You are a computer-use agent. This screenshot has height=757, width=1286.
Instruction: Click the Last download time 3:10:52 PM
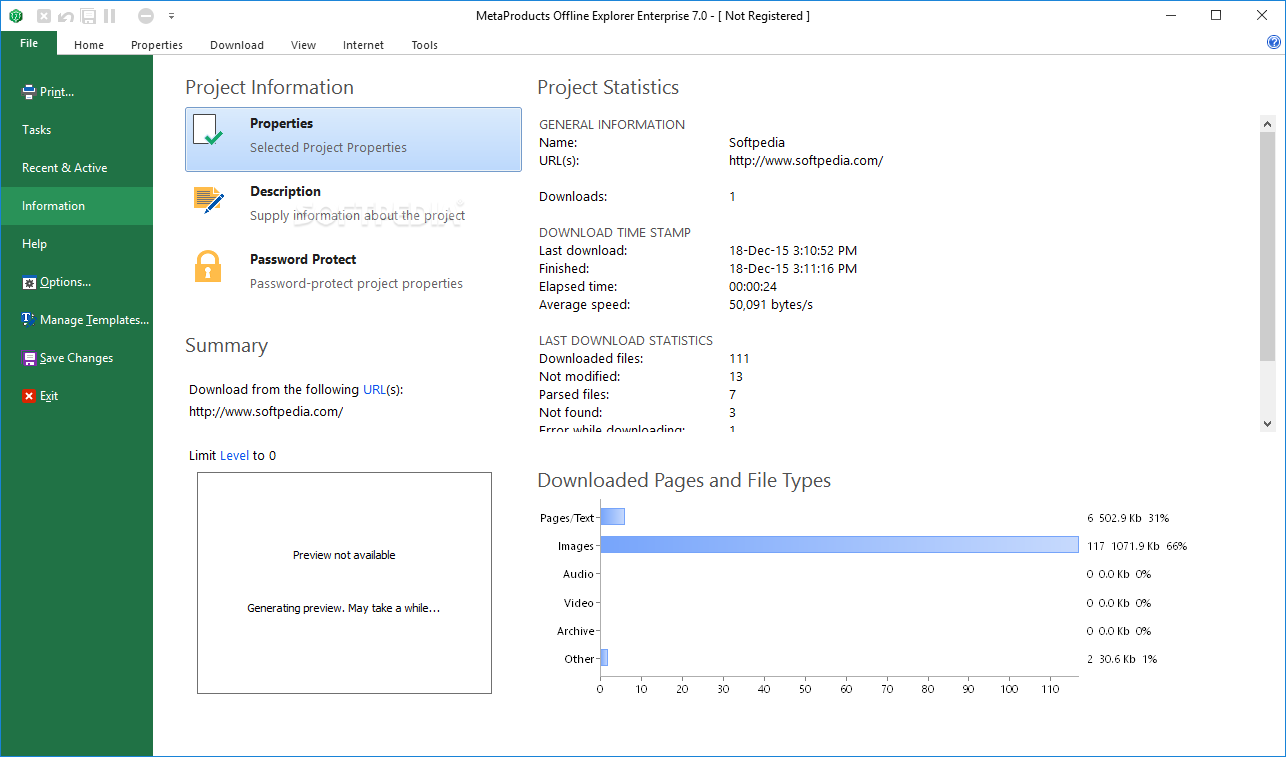click(x=793, y=251)
